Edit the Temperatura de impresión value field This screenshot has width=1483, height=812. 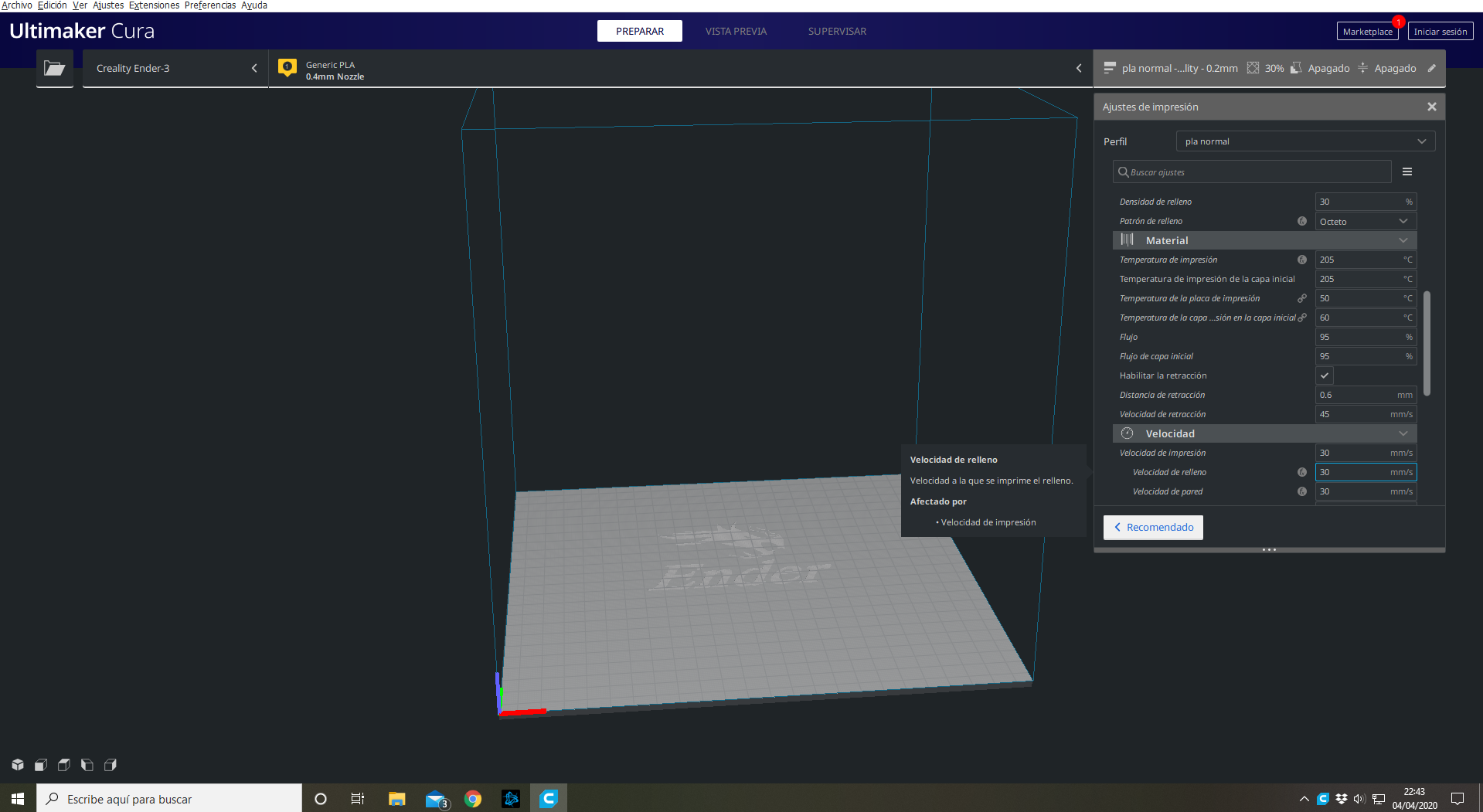coord(1366,260)
